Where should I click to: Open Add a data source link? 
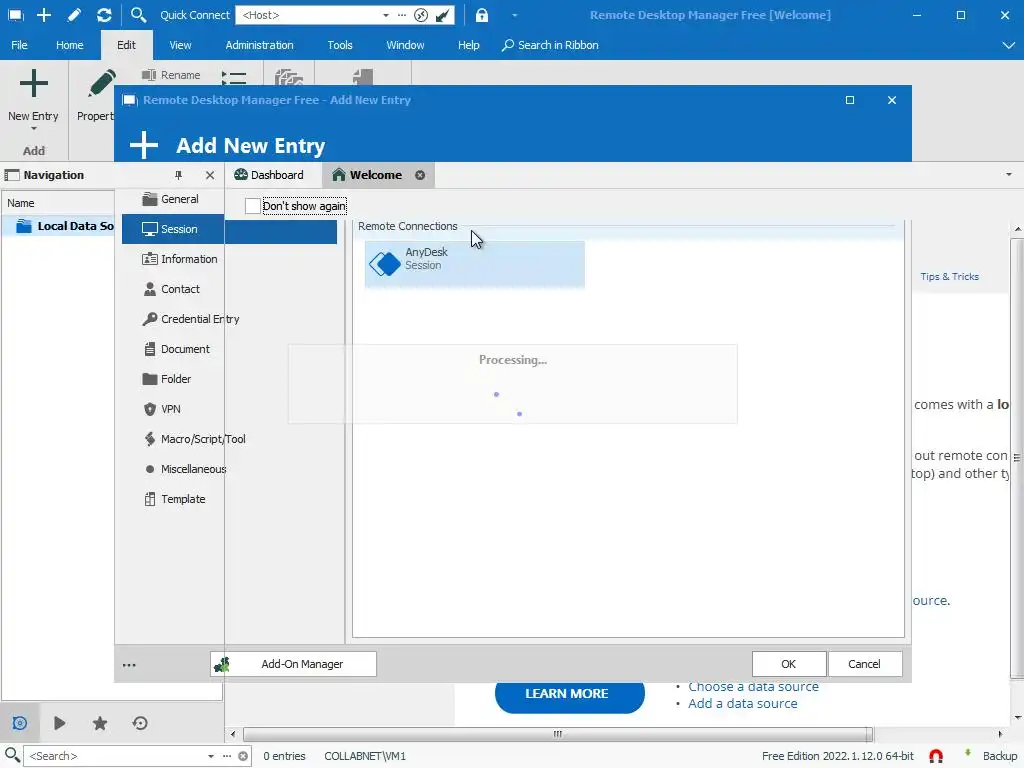coord(743,704)
